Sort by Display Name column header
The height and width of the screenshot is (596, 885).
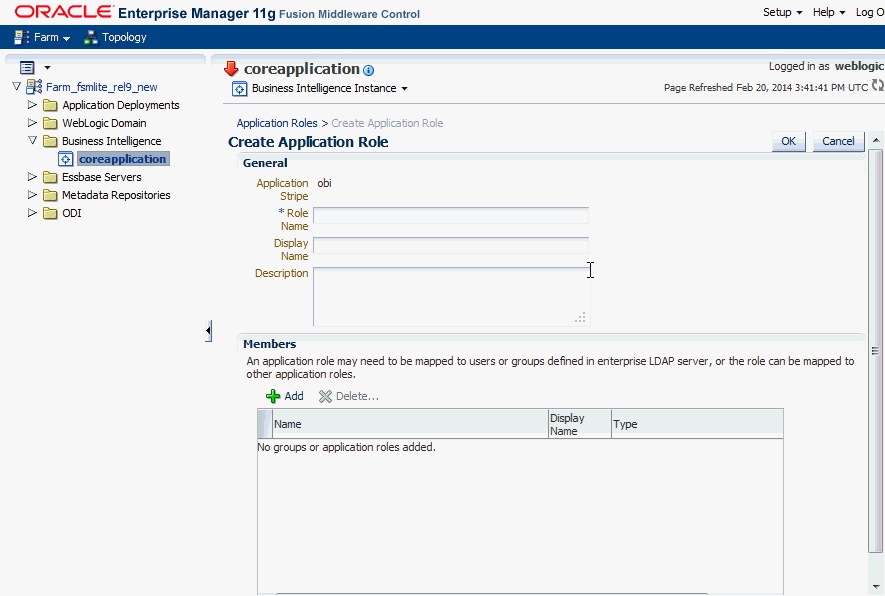coord(580,424)
